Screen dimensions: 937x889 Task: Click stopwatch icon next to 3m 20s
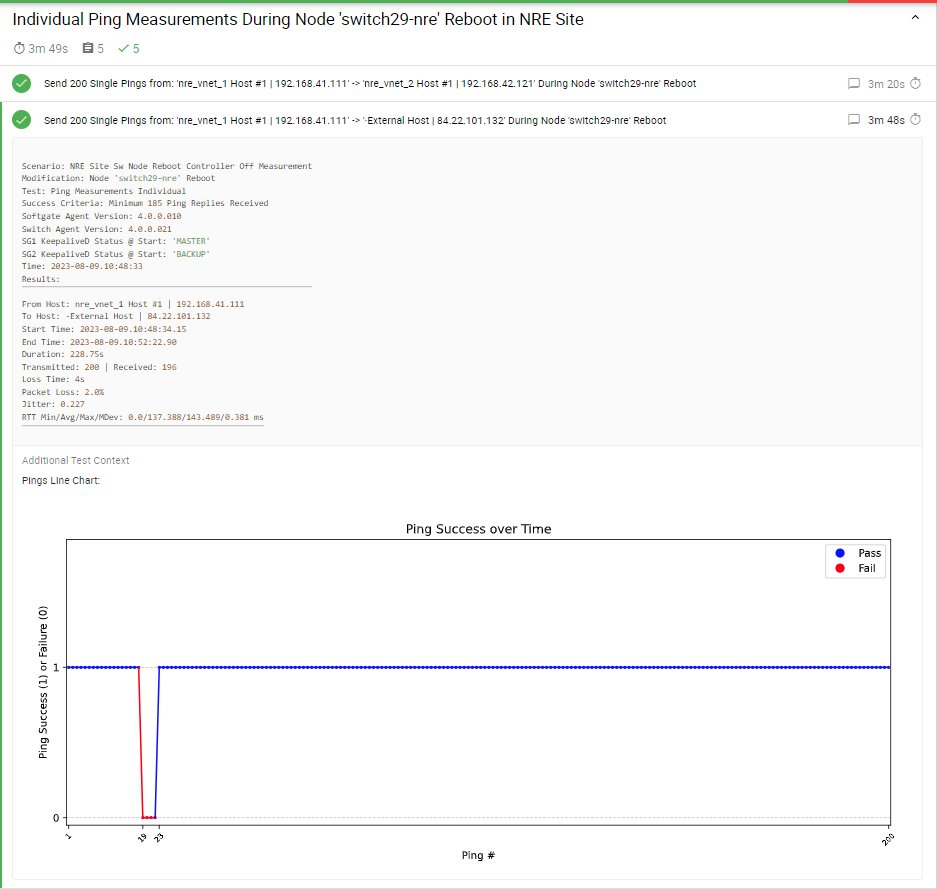915,84
